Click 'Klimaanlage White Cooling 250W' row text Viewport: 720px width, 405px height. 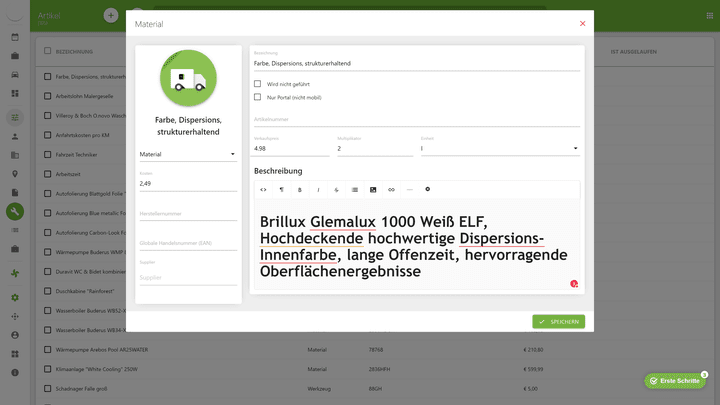(x=96, y=369)
